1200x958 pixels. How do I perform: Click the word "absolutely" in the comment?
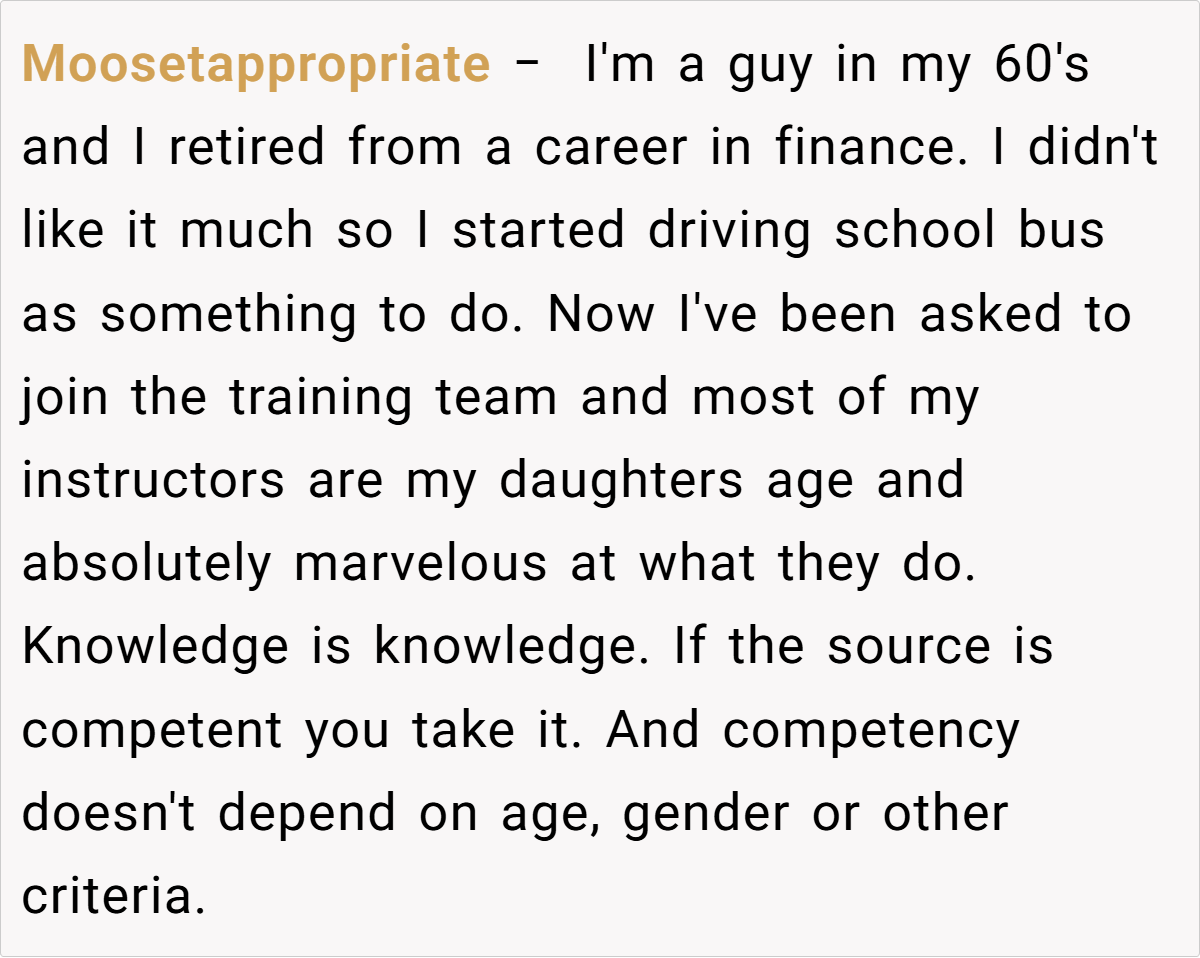click(146, 563)
